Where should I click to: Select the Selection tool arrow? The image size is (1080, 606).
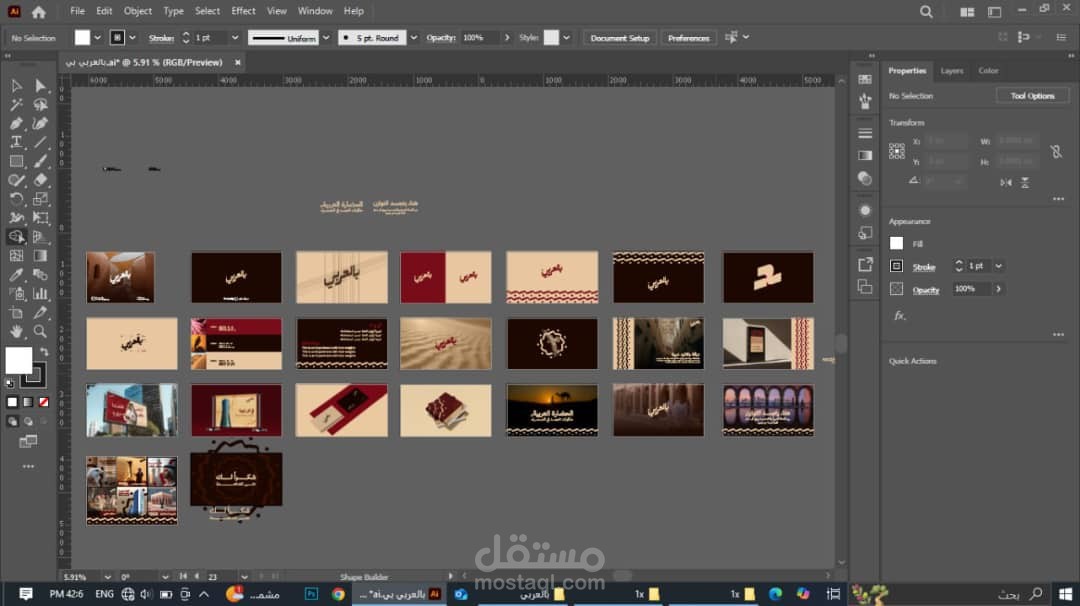pos(17,85)
